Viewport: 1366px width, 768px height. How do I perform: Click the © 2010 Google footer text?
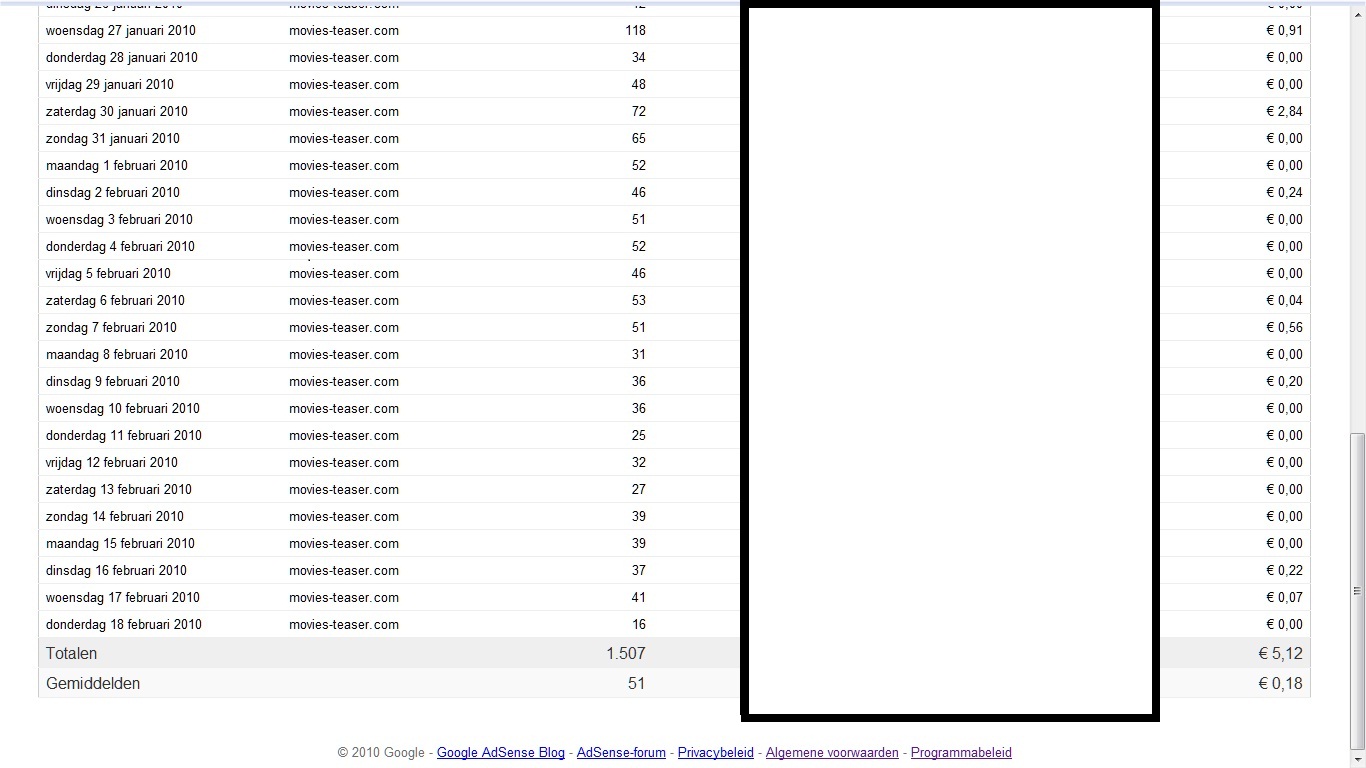pos(381,752)
